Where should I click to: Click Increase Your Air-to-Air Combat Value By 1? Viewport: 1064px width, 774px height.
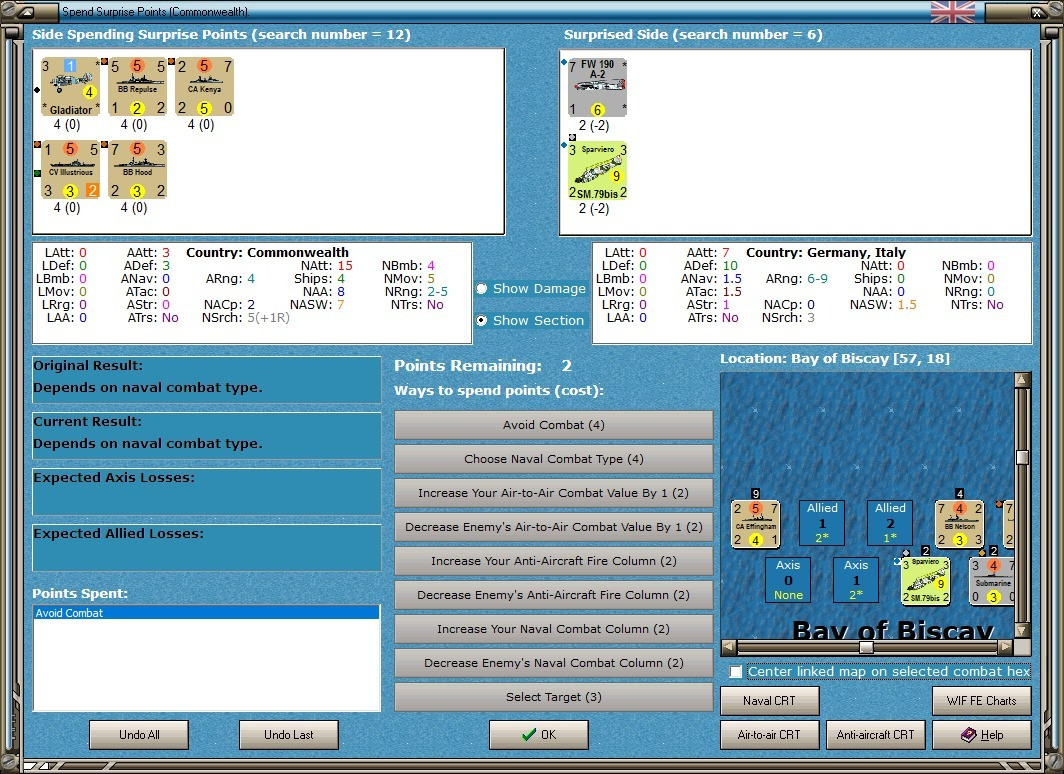click(554, 493)
